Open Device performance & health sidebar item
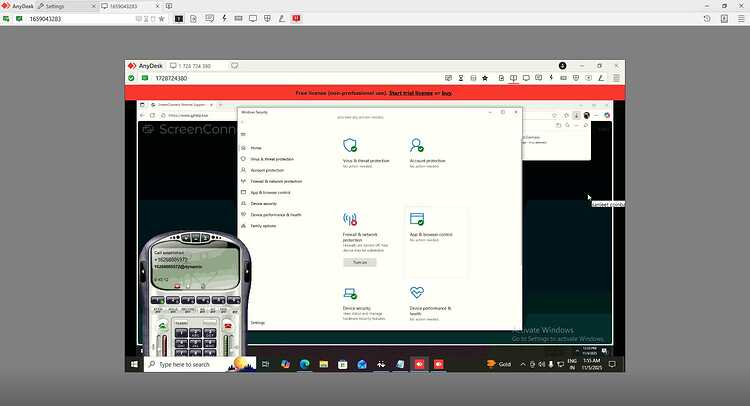Image resolution: width=750 pixels, height=406 pixels. click(276, 215)
